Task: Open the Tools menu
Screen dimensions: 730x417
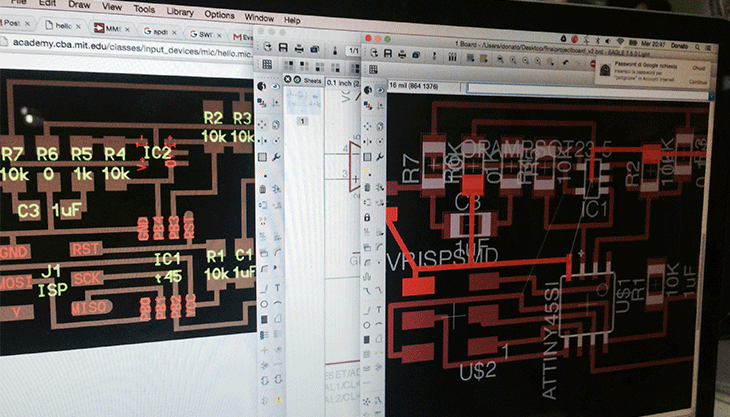Action: point(144,9)
